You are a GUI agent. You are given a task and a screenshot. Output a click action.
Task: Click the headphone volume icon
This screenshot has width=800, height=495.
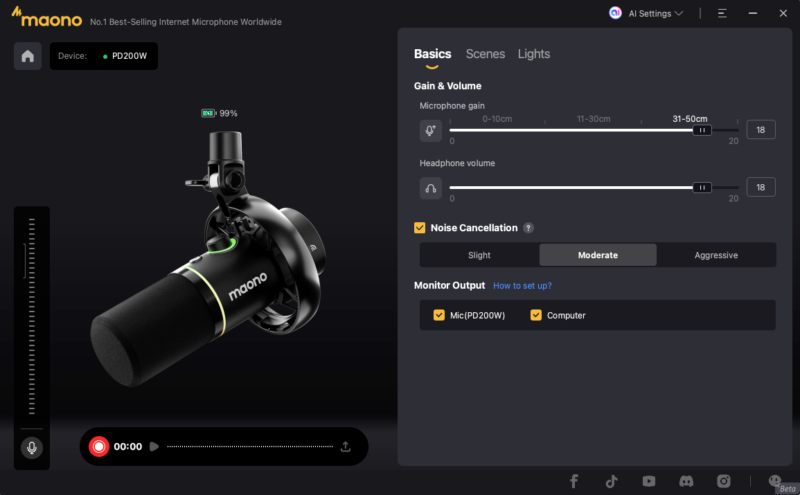[431, 187]
